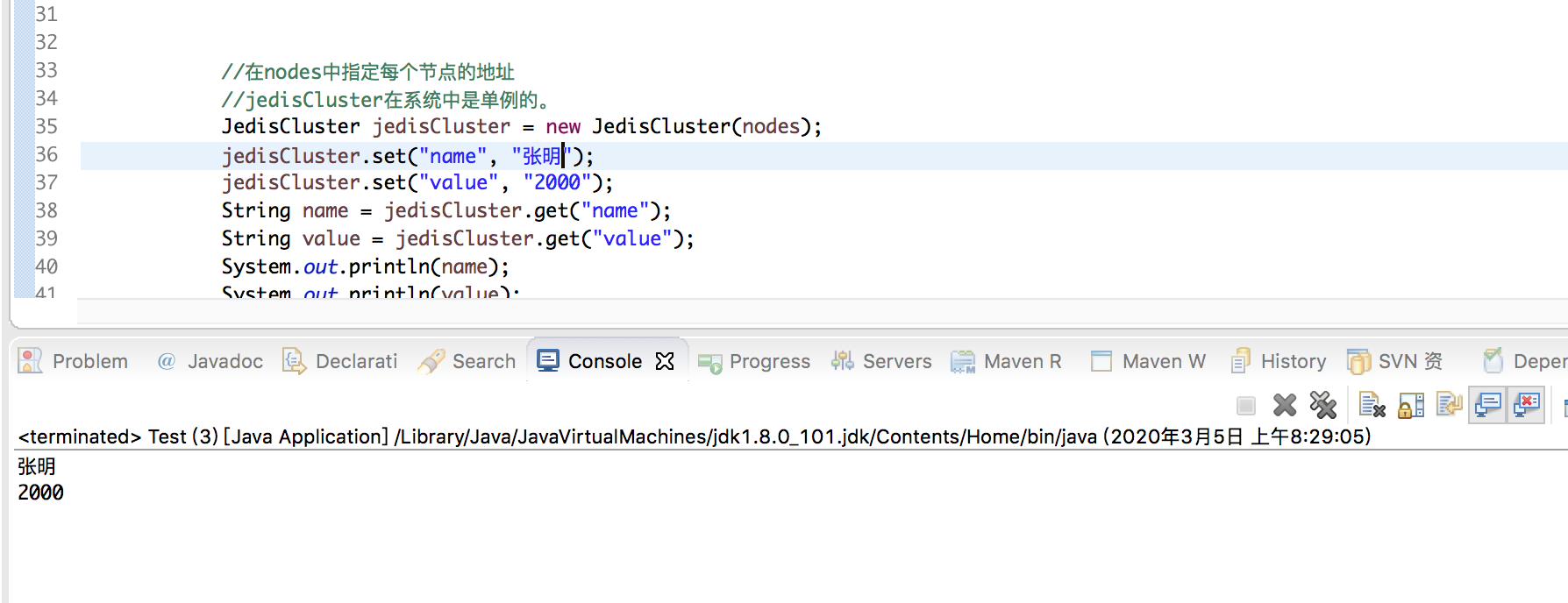The image size is (1568, 603).
Task: Click the Terminate button in the Console toolbar
Action: pos(1245,405)
